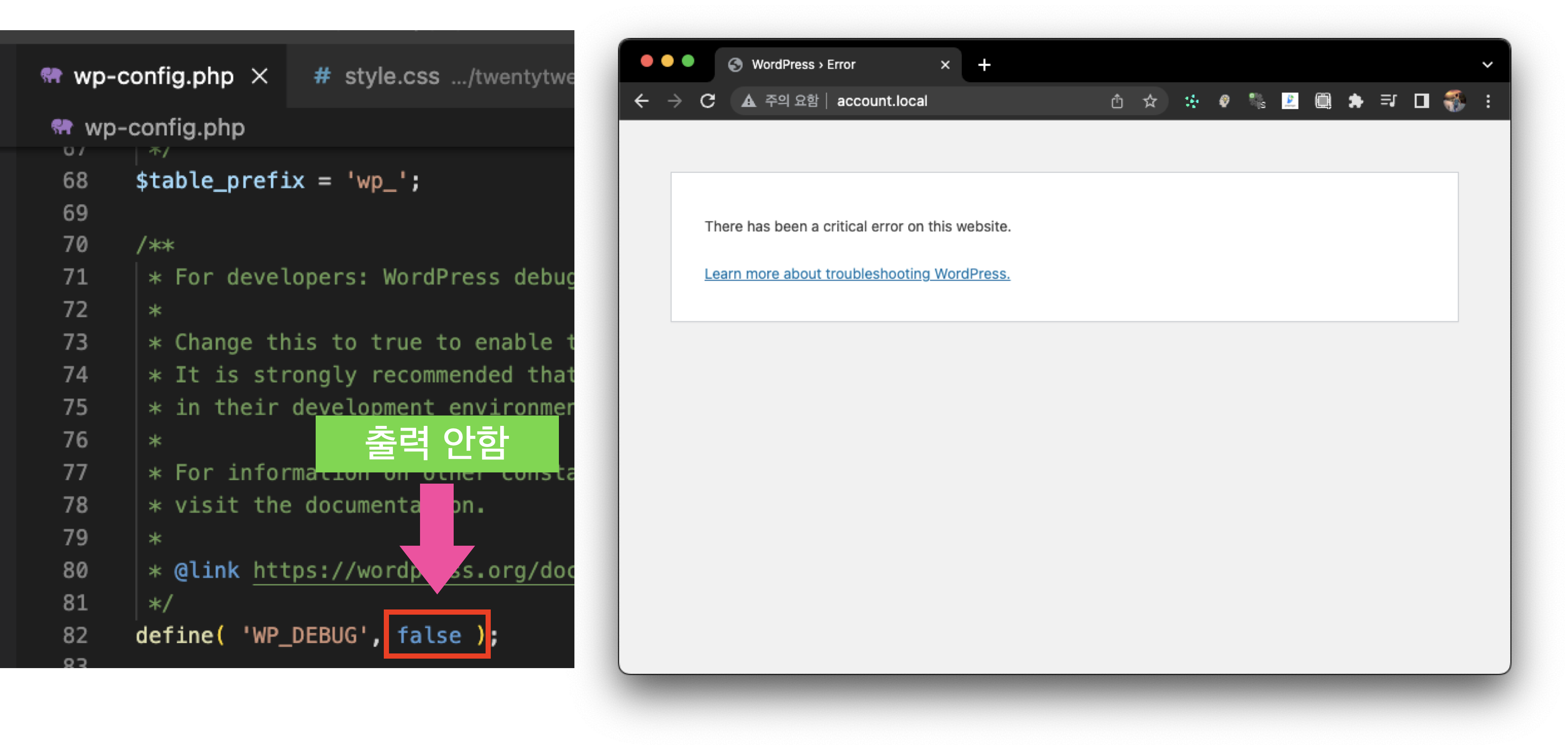This screenshot has height=750, width=1568.
Task: Click the teal dotted extension icon
Action: [x=1192, y=101]
